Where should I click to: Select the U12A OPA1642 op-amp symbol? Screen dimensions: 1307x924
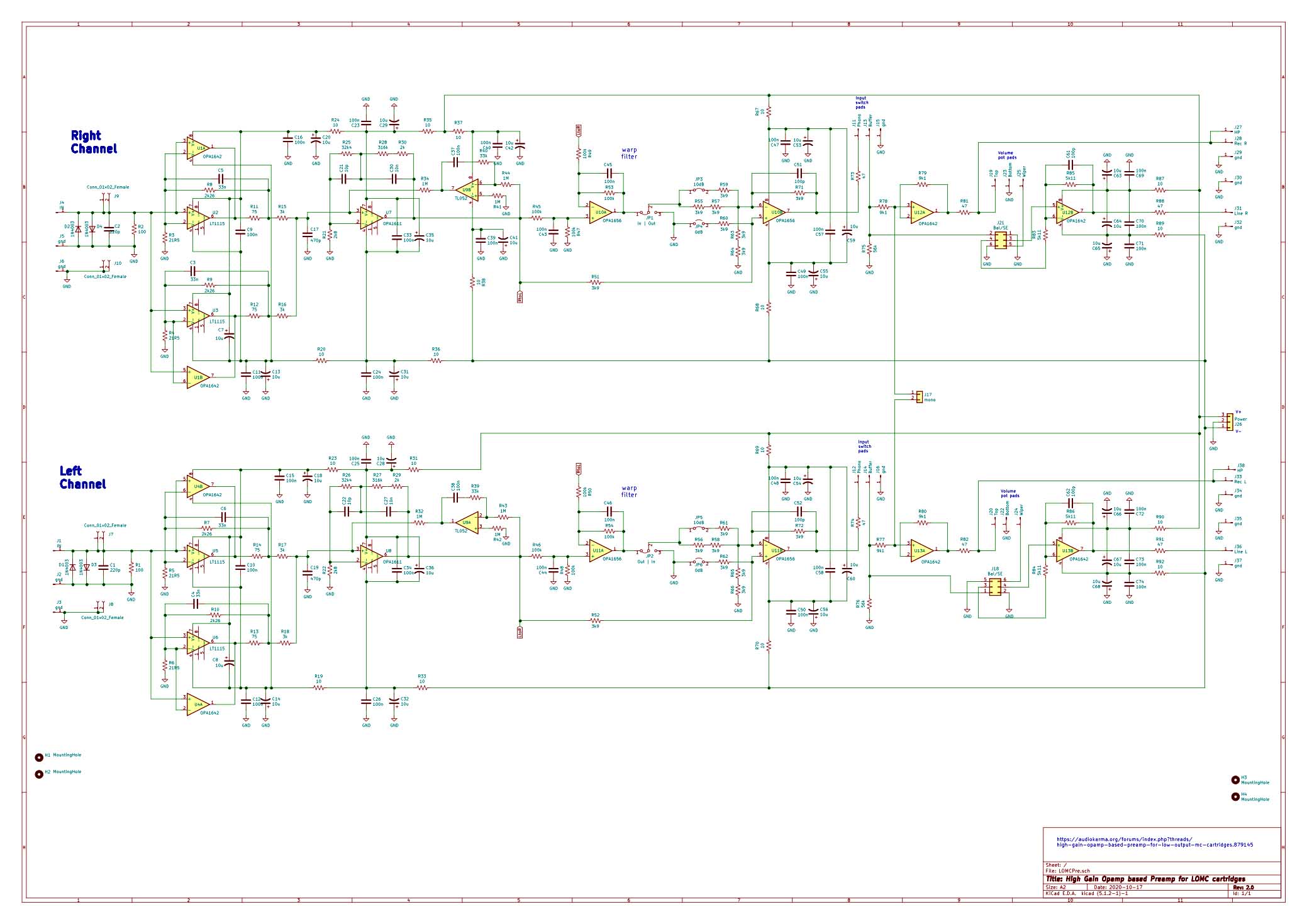pyautogui.click(x=921, y=212)
